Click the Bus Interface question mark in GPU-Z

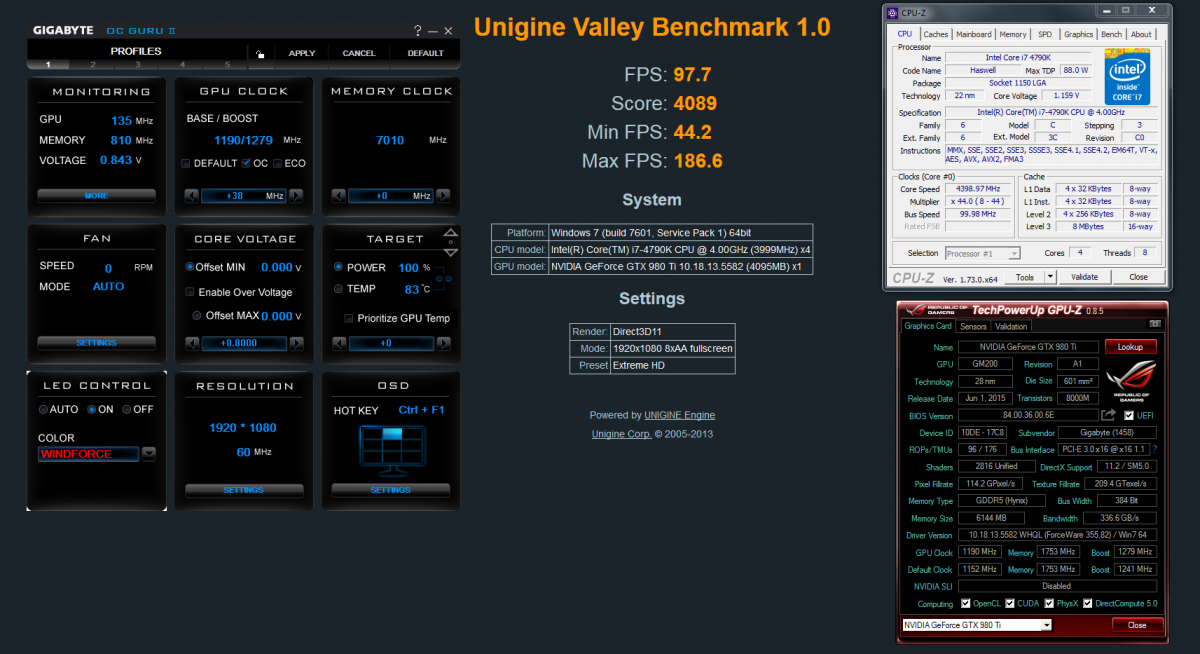point(1154,450)
